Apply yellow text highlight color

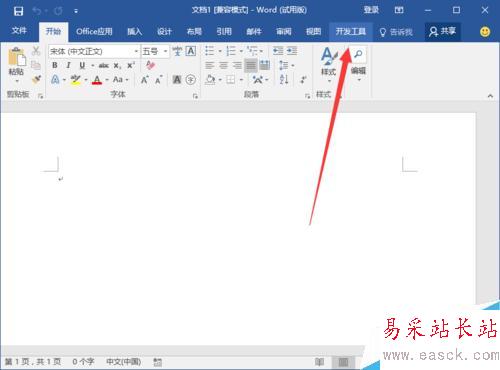(76, 80)
